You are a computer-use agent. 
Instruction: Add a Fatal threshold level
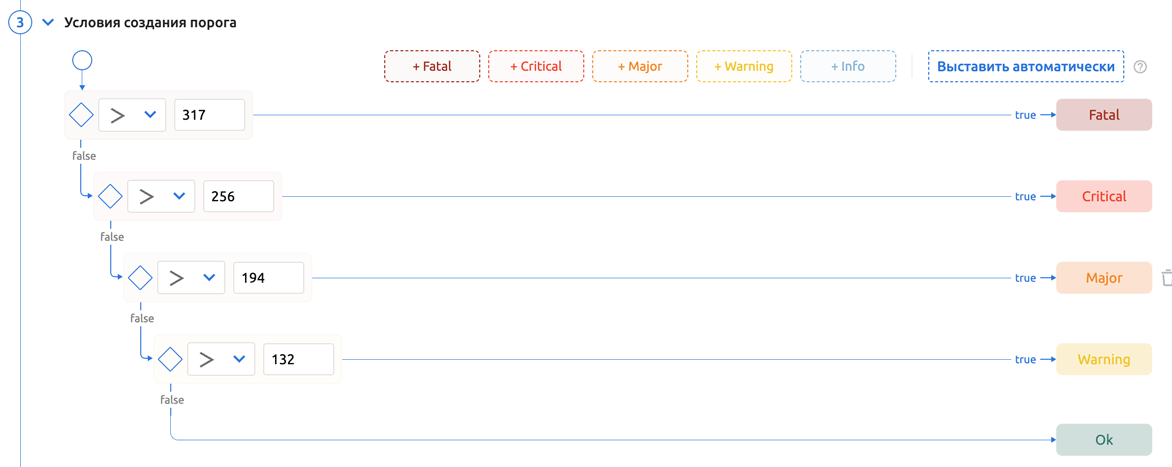pyautogui.click(x=432, y=67)
